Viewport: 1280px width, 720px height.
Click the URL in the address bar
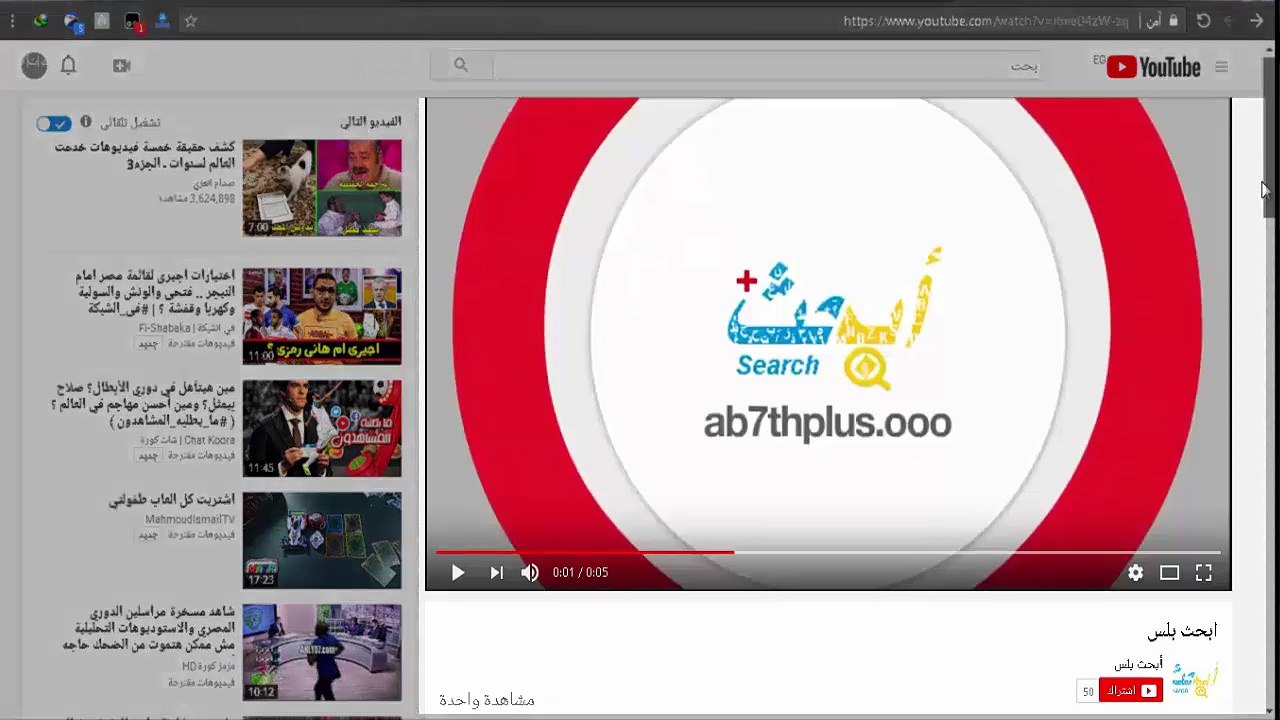985,21
